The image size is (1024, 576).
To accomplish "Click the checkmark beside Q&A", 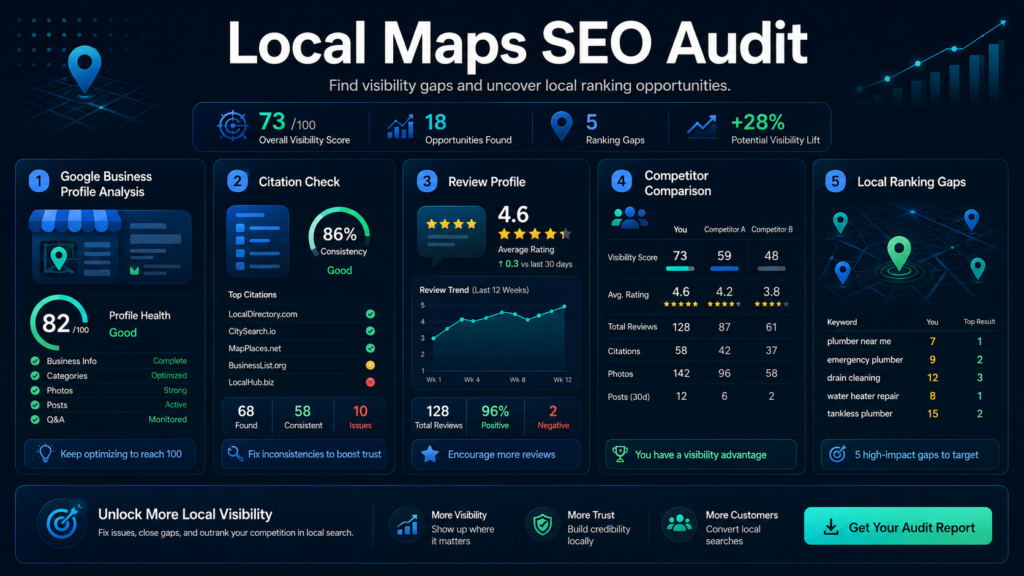I will (x=35, y=419).
